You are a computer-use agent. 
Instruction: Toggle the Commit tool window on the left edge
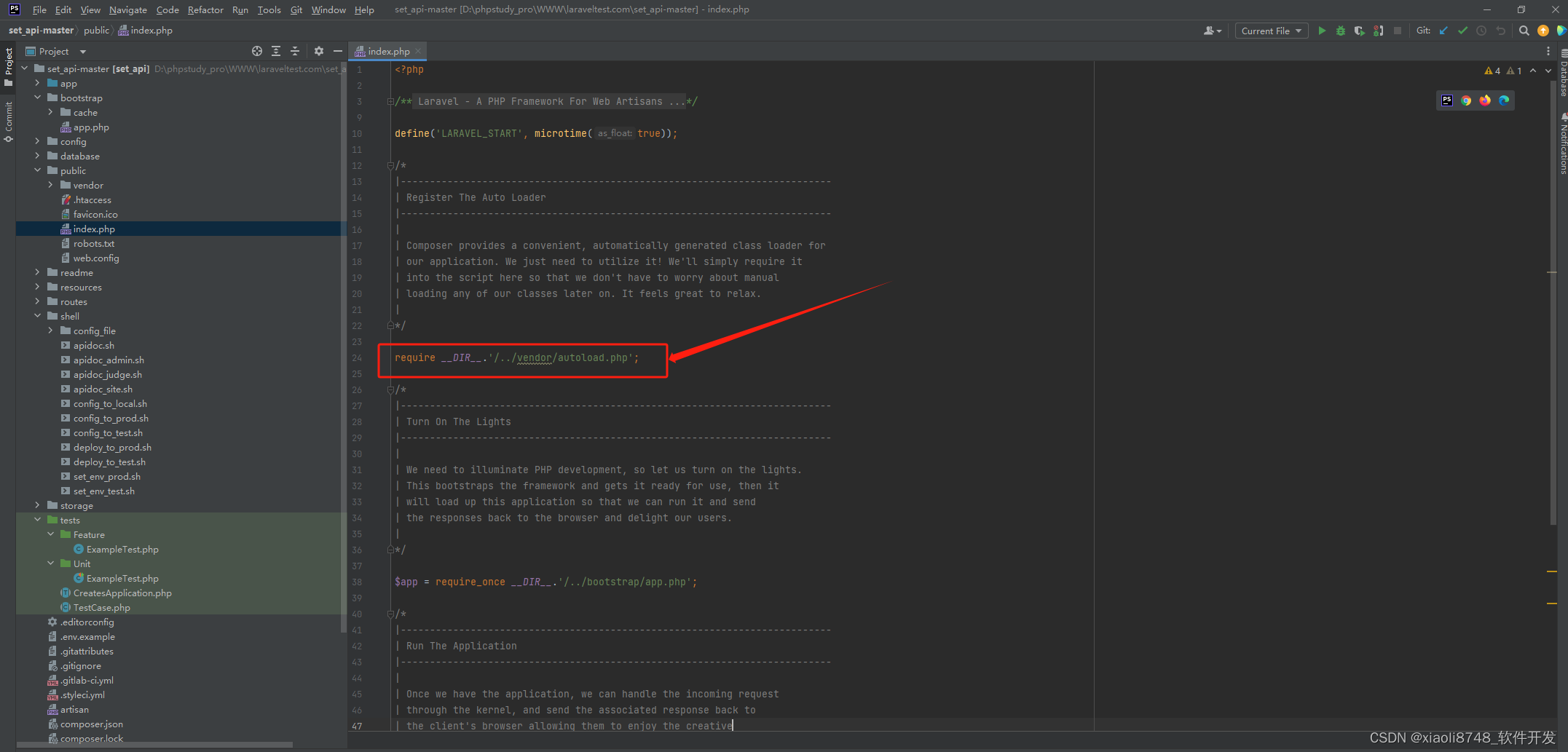click(x=8, y=116)
